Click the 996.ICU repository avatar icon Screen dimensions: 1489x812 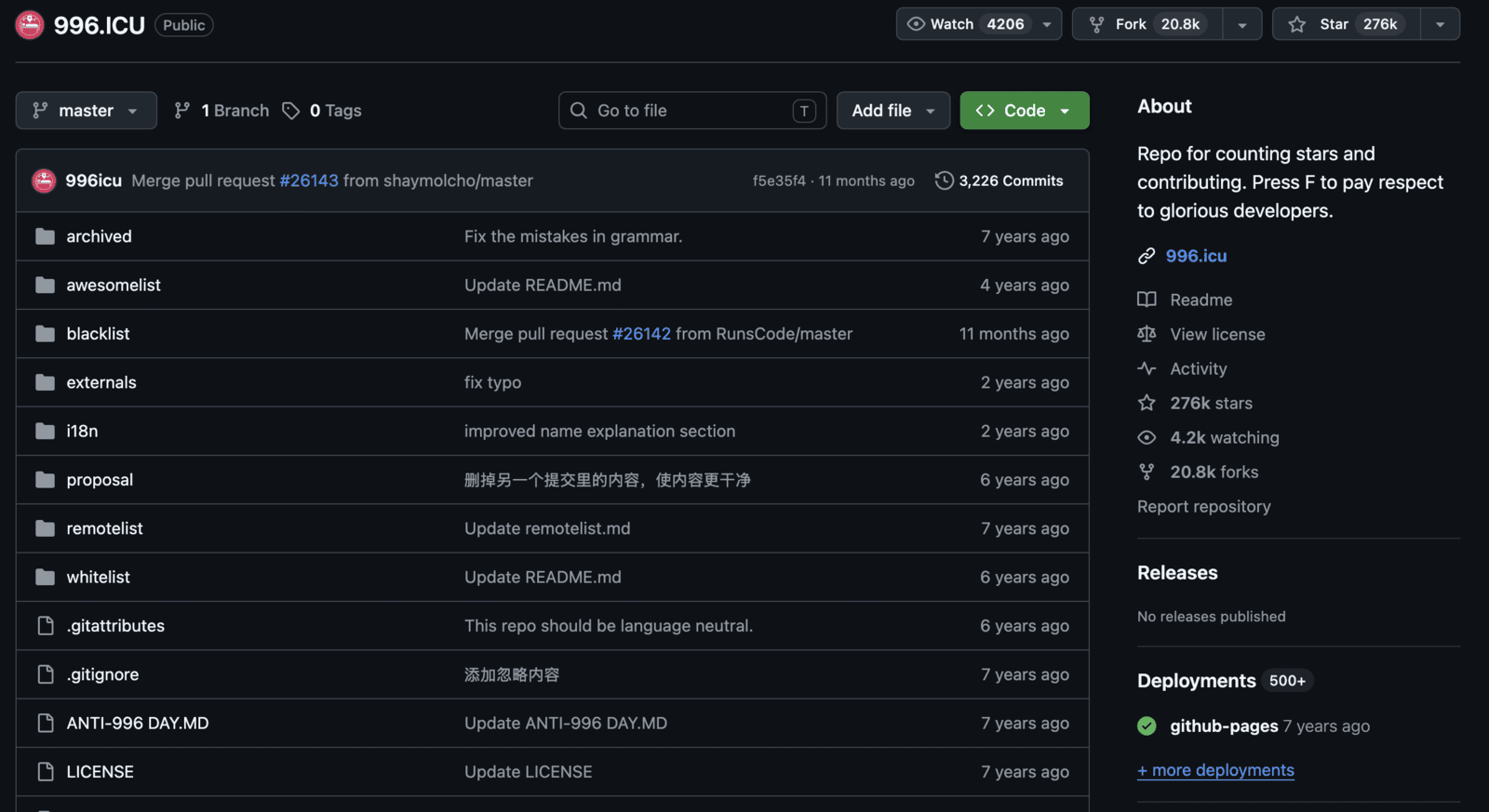point(30,25)
